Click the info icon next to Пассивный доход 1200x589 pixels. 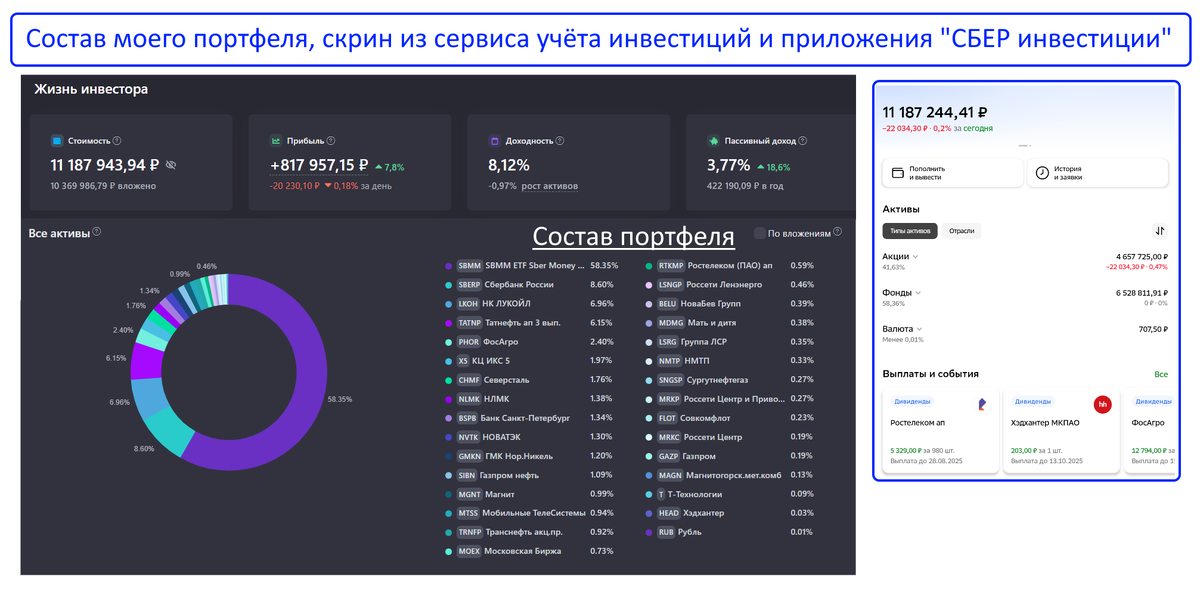pyautogui.click(x=804, y=141)
